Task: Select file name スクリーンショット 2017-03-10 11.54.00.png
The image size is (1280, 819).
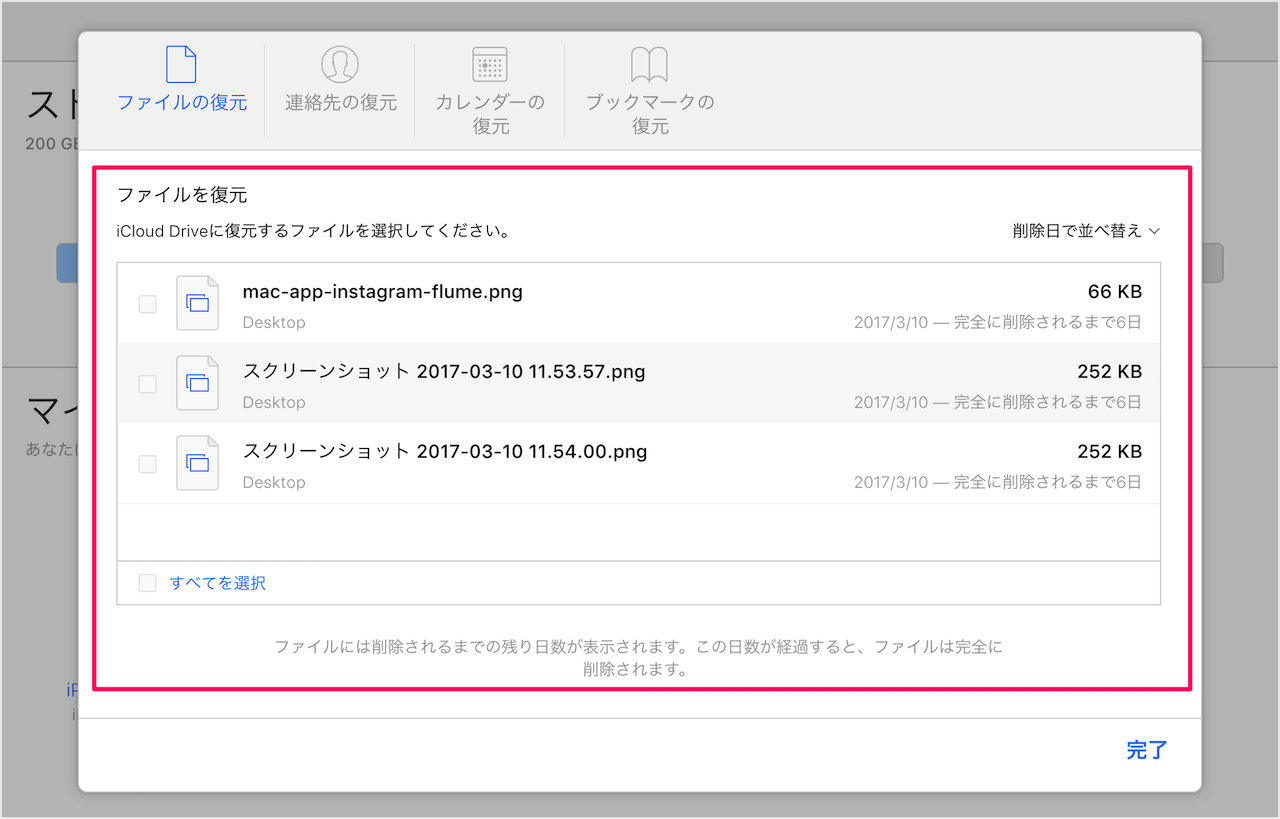Action: click(x=445, y=452)
